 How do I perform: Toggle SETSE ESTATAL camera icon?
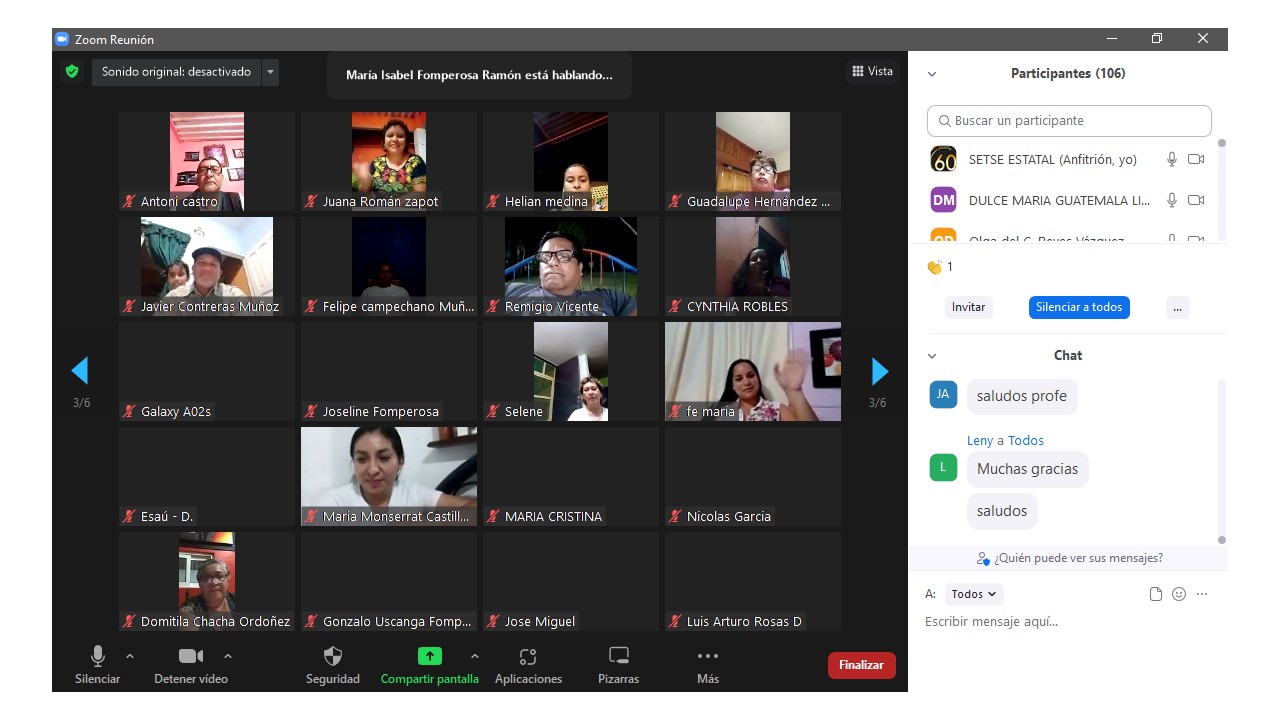point(1196,159)
